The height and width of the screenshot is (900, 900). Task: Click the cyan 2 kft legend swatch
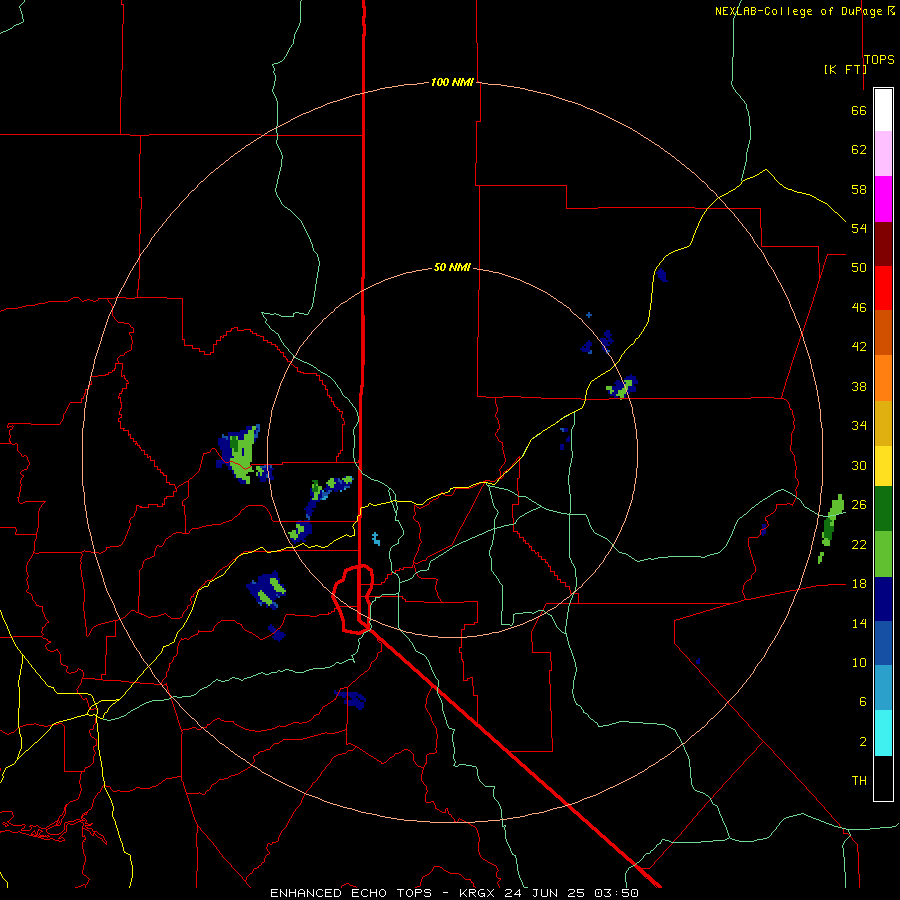[x=883, y=733]
